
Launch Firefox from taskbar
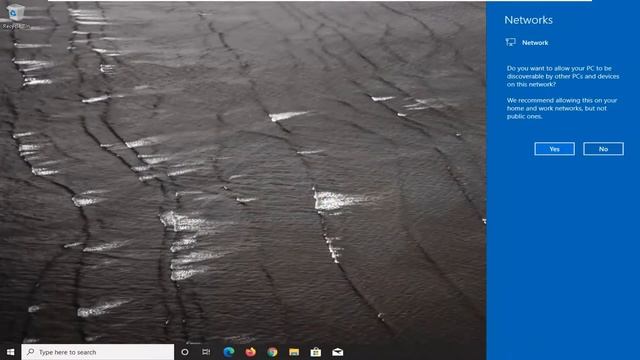point(250,352)
